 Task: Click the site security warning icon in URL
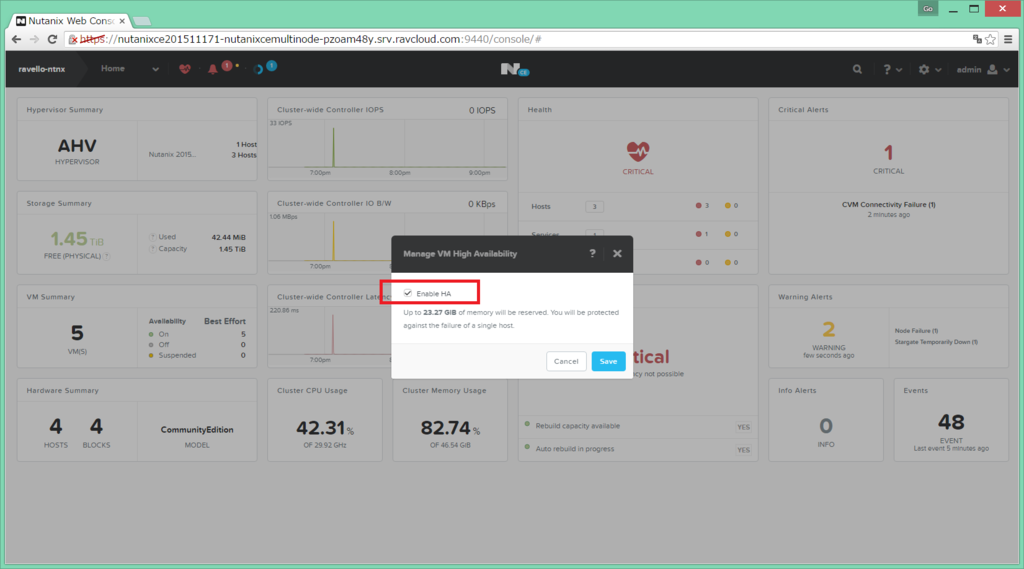coord(73,39)
